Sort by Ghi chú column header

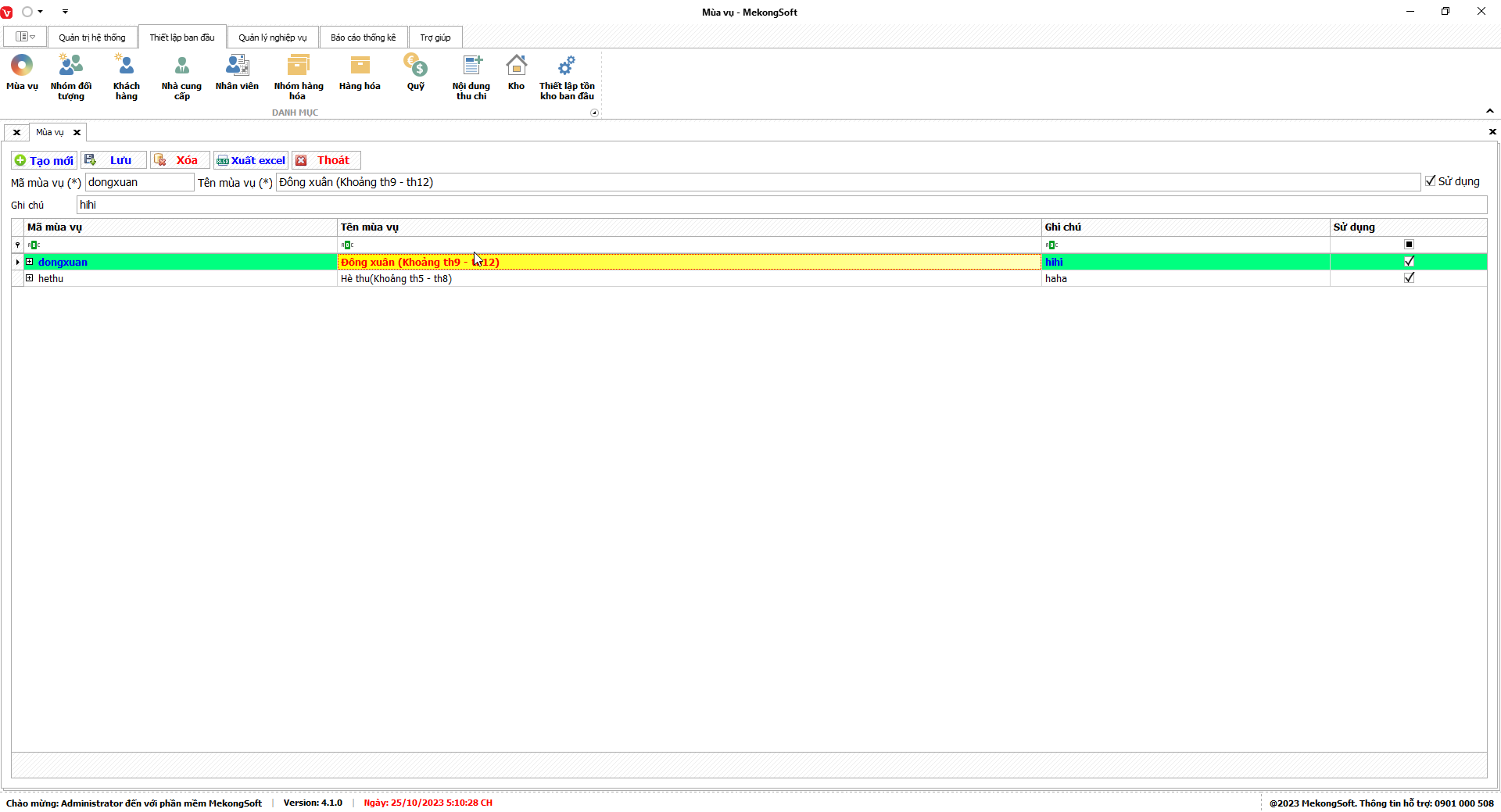coord(1185,227)
